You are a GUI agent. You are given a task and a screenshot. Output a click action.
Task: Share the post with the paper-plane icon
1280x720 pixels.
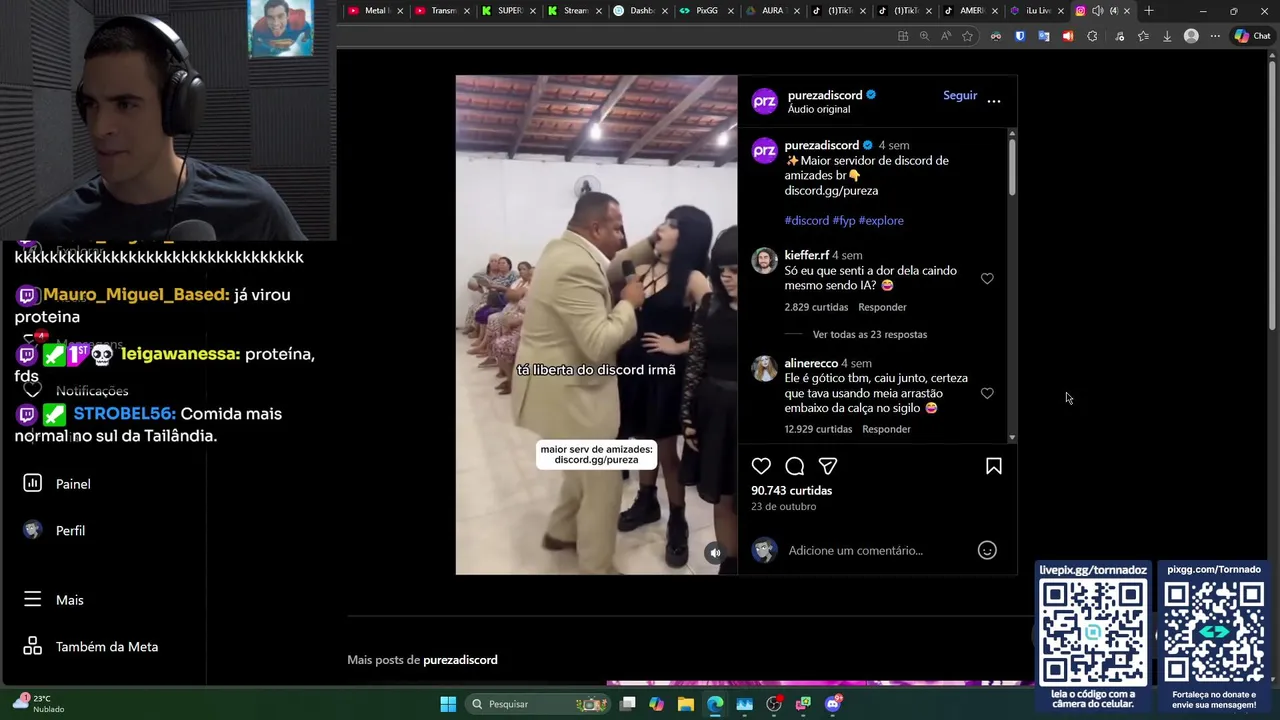[x=828, y=466]
